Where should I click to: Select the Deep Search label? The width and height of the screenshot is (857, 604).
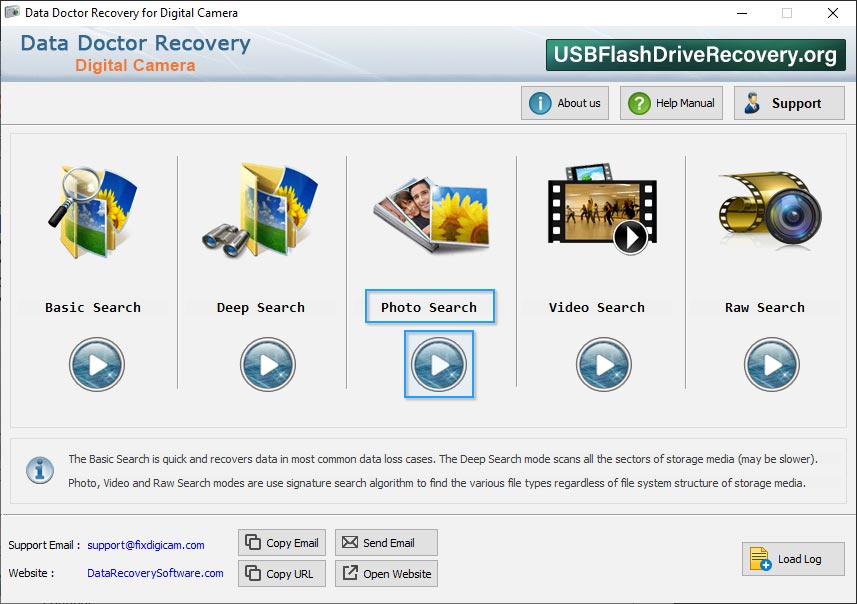point(261,307)
